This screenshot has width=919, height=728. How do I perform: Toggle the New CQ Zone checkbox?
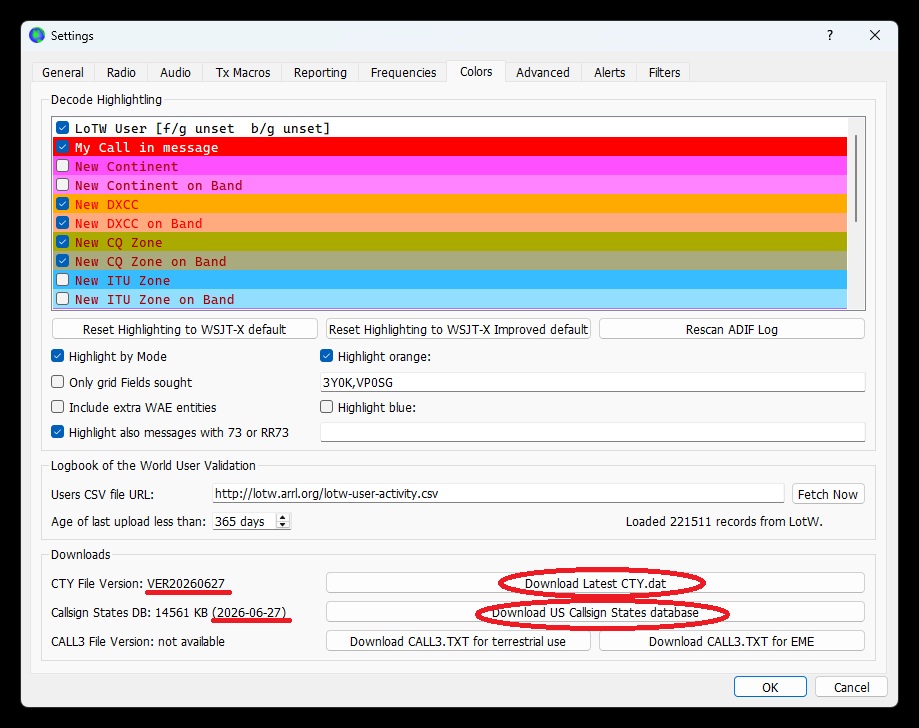63,241
